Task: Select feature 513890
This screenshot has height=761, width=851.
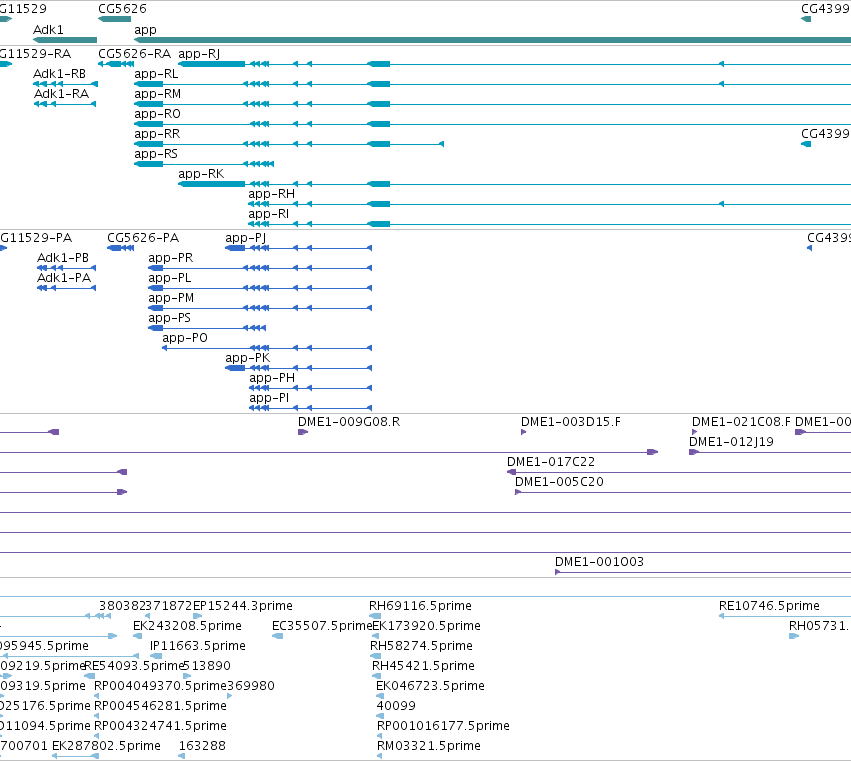Action: (187, 676)
